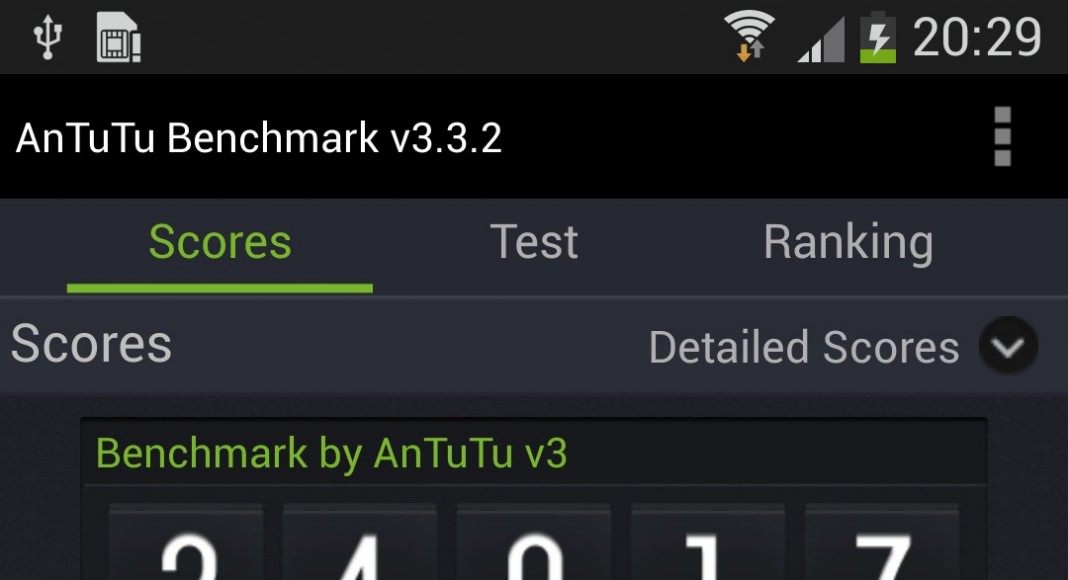This screenshot has width=1068, height=580.
Task: Tap the SIM card alert icon
Action: click(x=119, y=37)
